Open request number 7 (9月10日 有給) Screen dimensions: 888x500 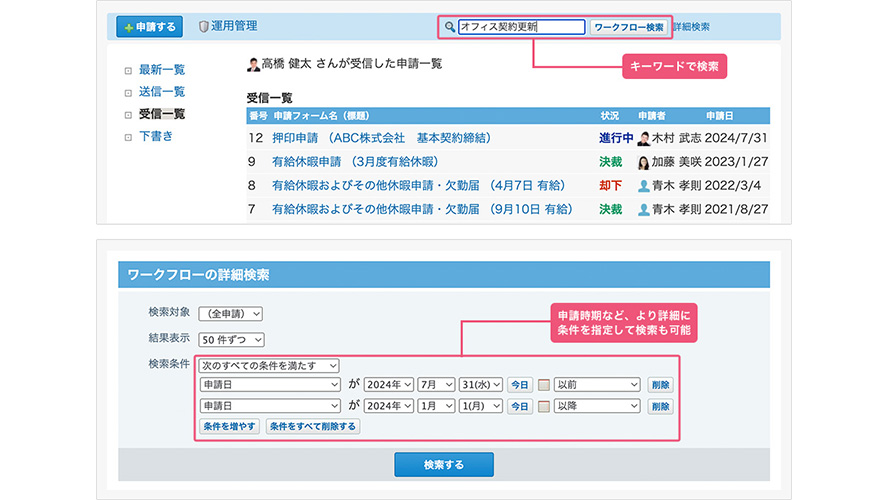422,209
